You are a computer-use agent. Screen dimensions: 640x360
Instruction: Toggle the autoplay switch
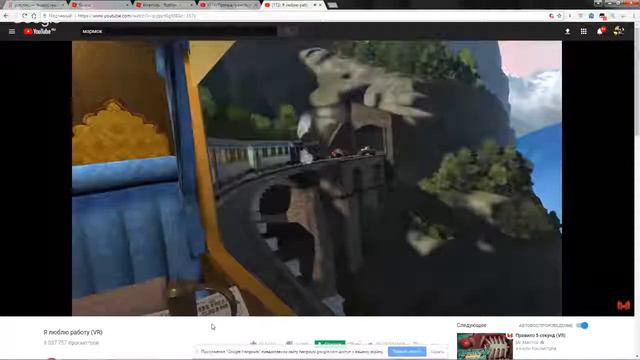[x=582, y=325]
